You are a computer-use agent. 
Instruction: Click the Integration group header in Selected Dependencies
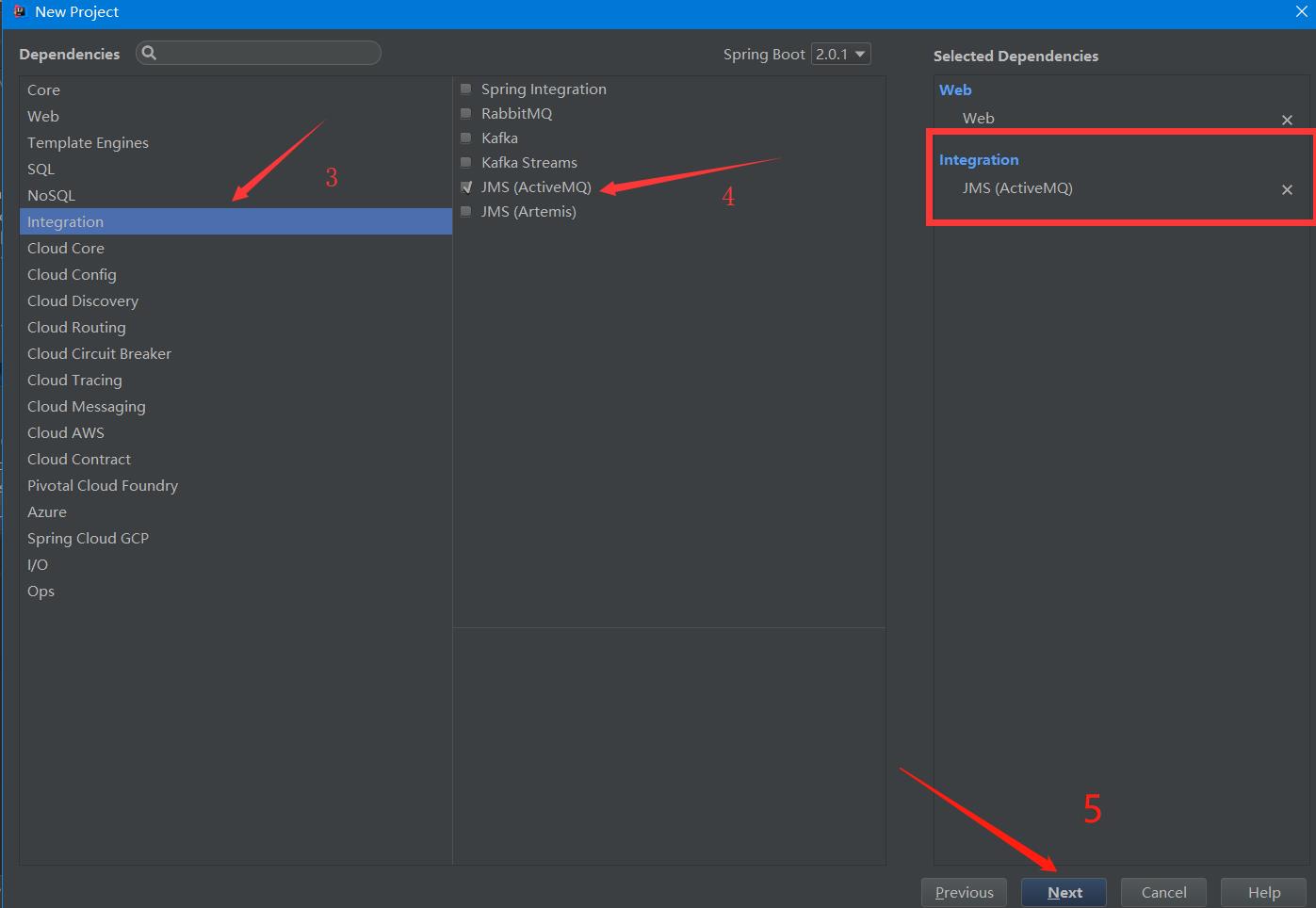point(979,160)
